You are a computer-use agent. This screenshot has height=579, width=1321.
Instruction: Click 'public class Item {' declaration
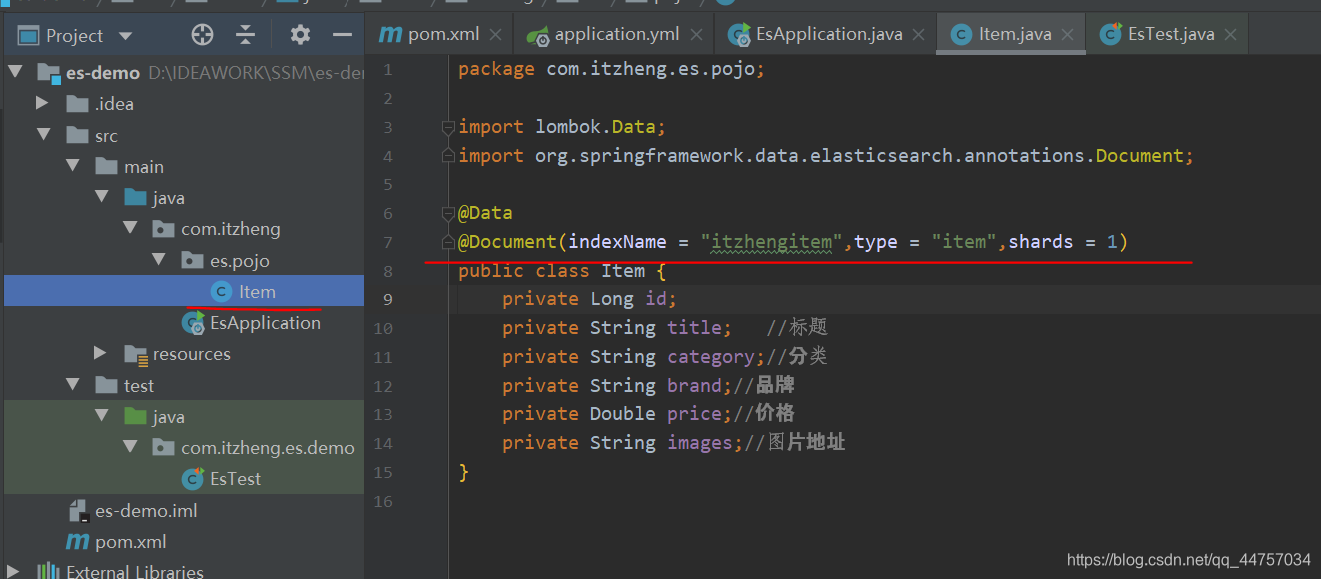(x=562, y=271)
